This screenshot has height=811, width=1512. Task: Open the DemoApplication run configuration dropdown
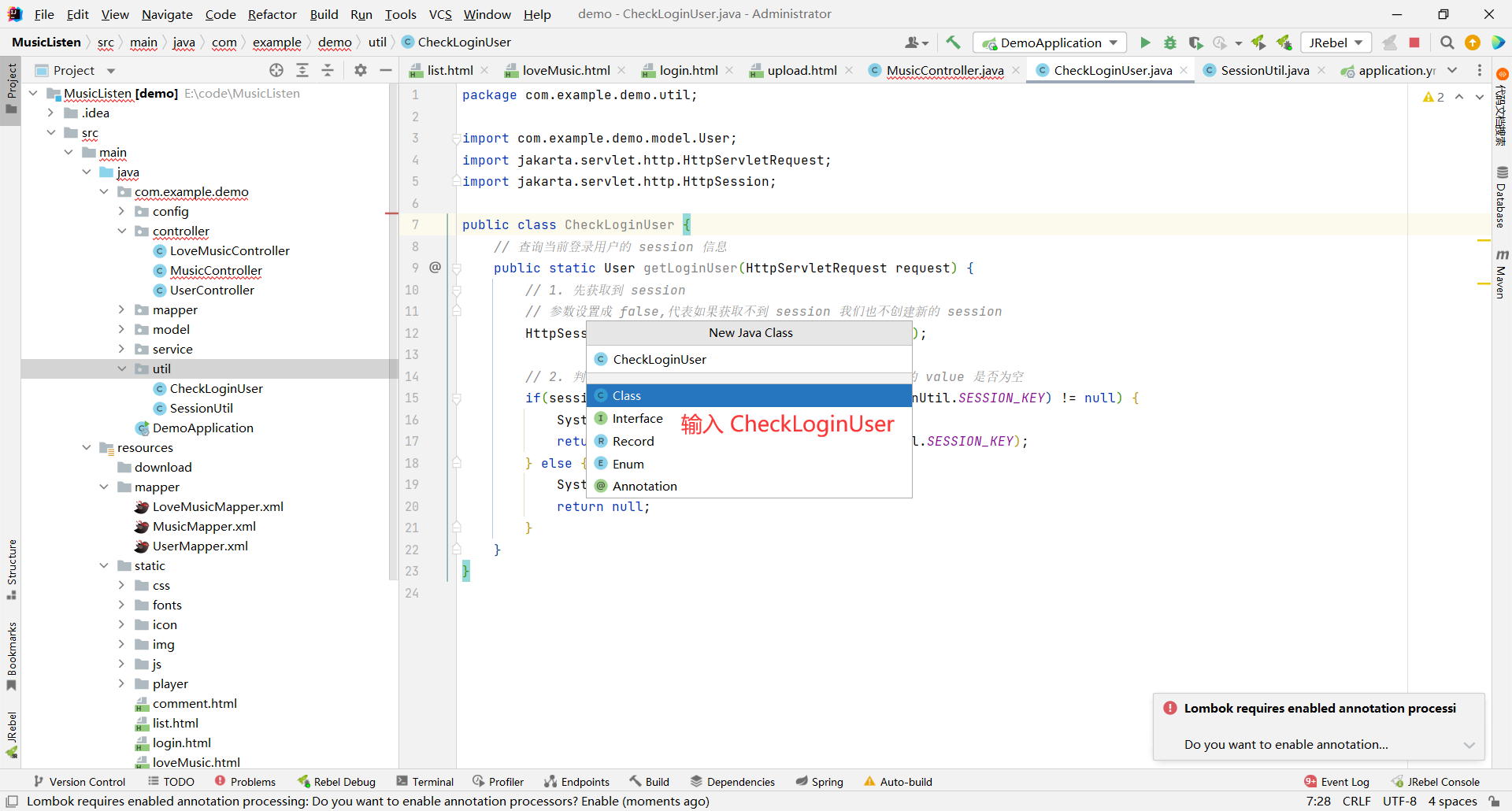(x=1051, y=43)
